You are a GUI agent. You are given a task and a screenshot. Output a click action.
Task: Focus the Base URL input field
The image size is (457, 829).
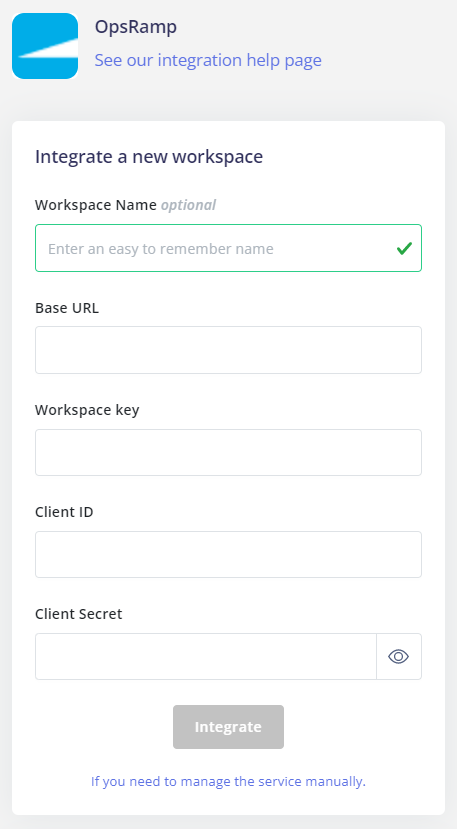pos(228,350)
